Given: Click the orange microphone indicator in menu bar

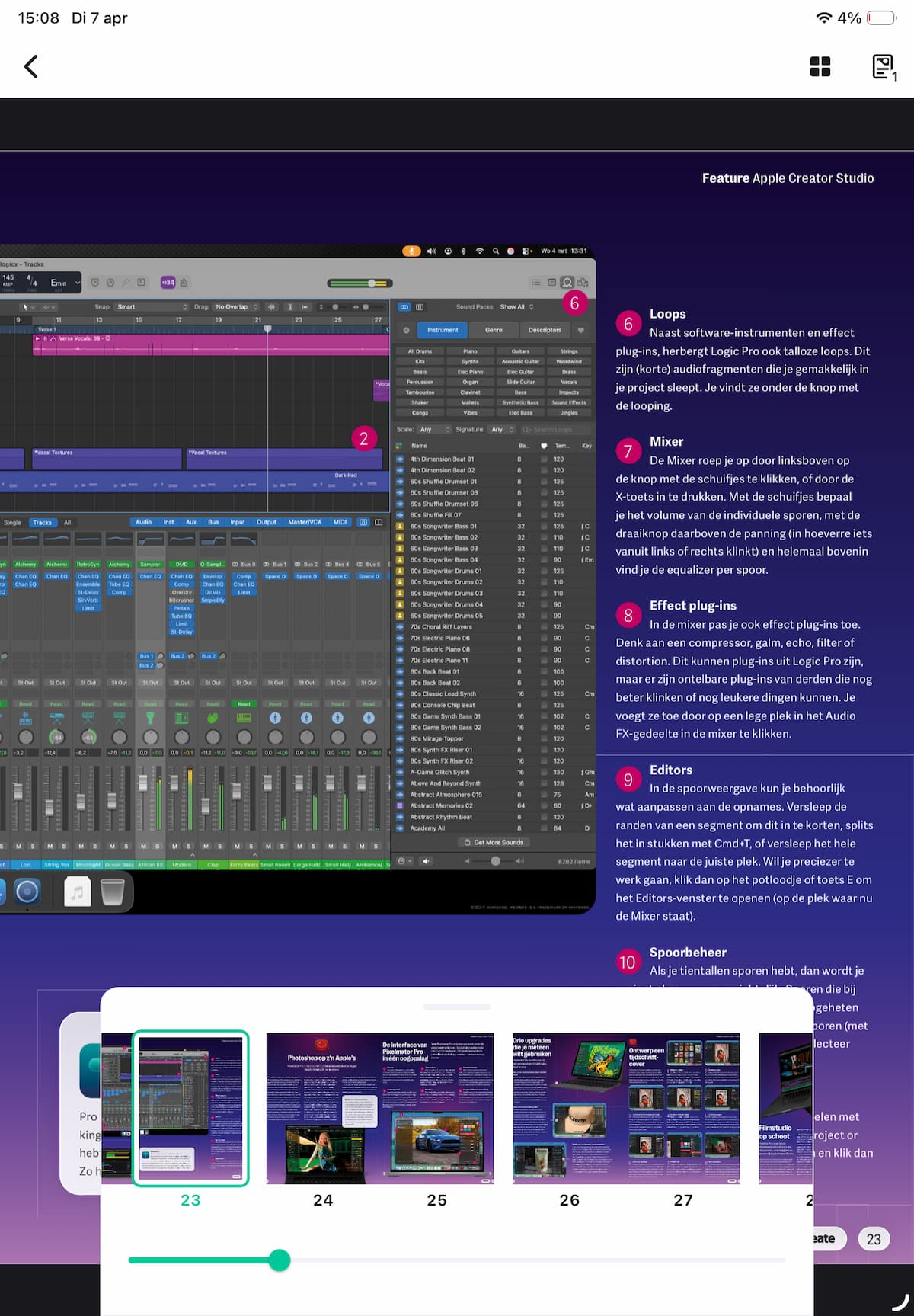Looking at the screenshot, I should pyautogui.click(x=411, y=251).
